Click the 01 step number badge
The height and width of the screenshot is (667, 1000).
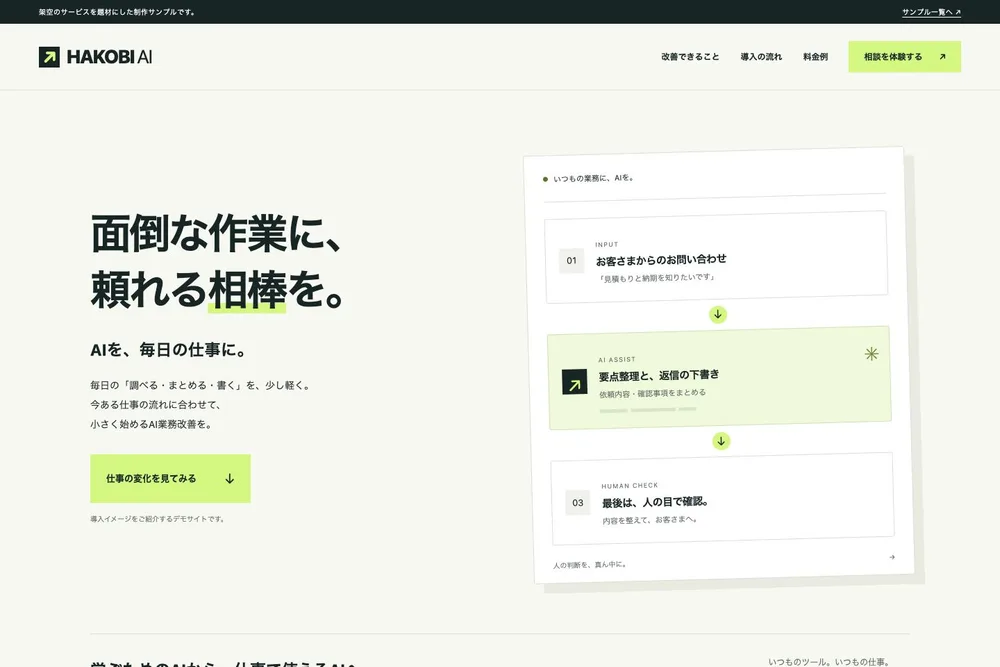571,260
